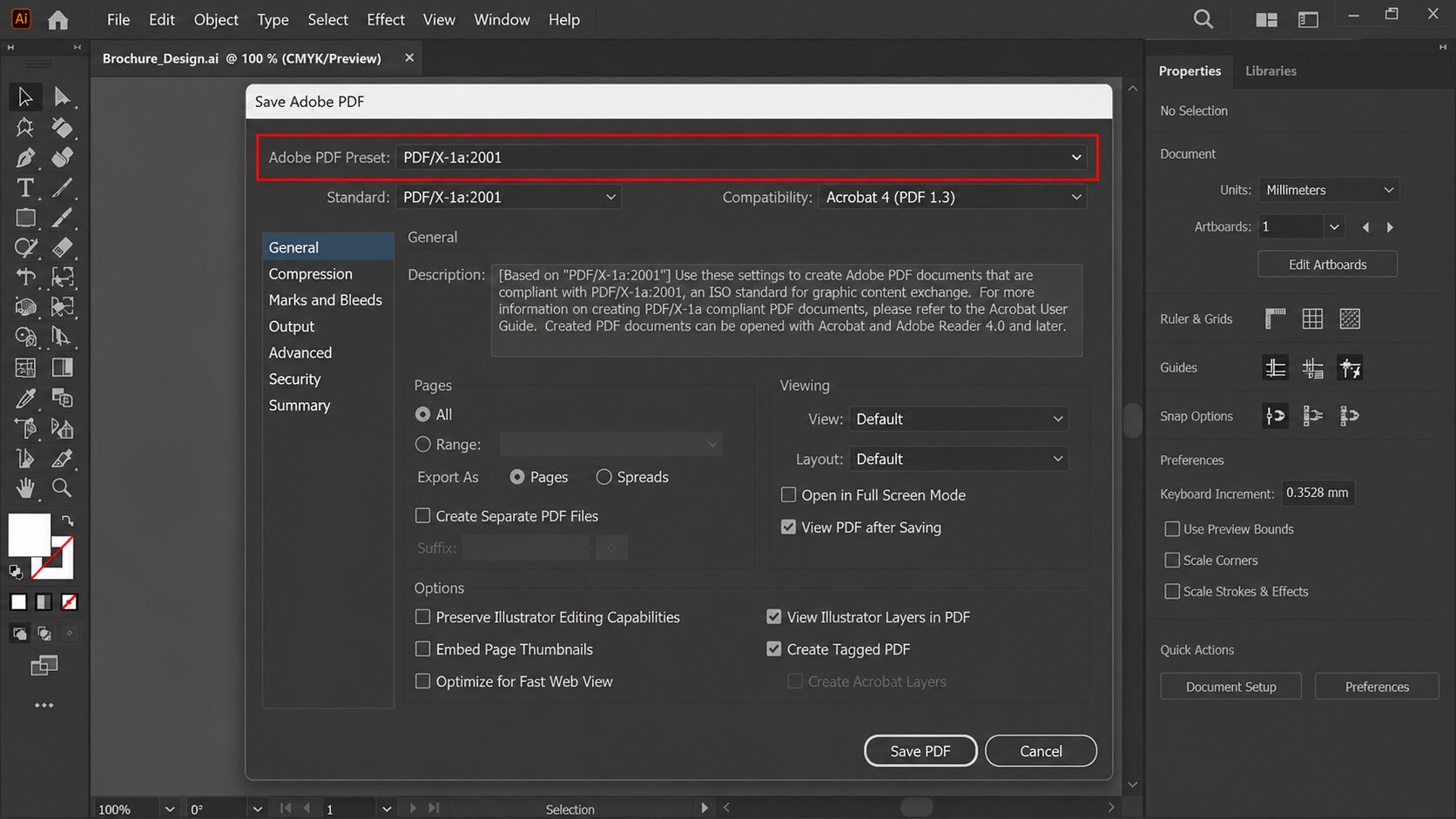Select Compression in the settings list
Image resolution: width=1456 pixels, height=819 pixels.
point(311,274)
